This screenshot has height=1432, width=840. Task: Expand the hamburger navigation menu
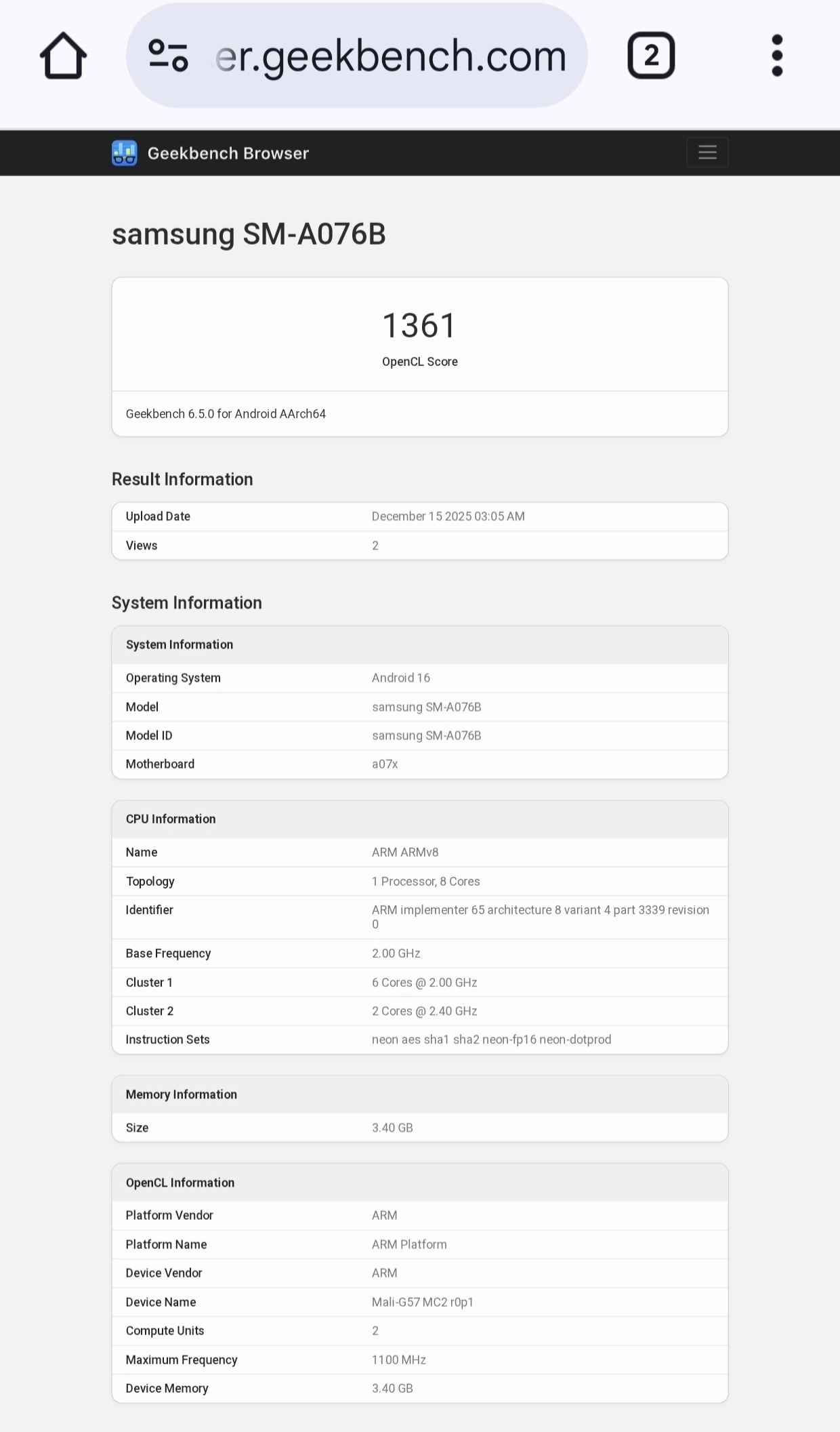(x=707, y=152)
